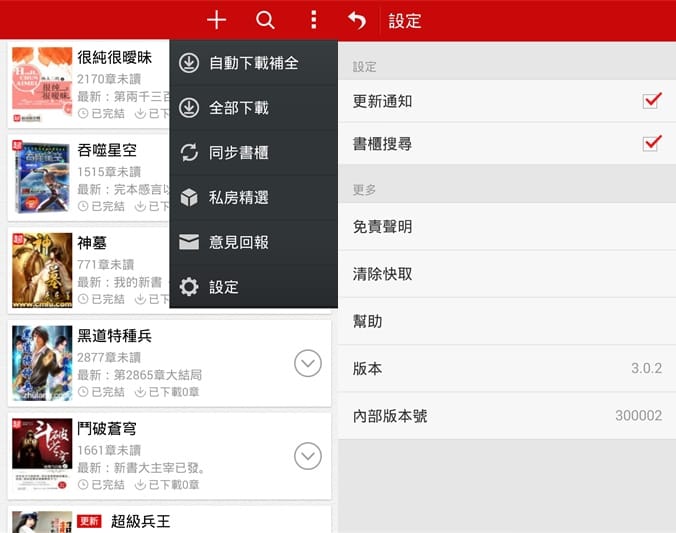This screenshot has height=533, width=676.
Task: Click build number 300002
Action: click(638, 416)
